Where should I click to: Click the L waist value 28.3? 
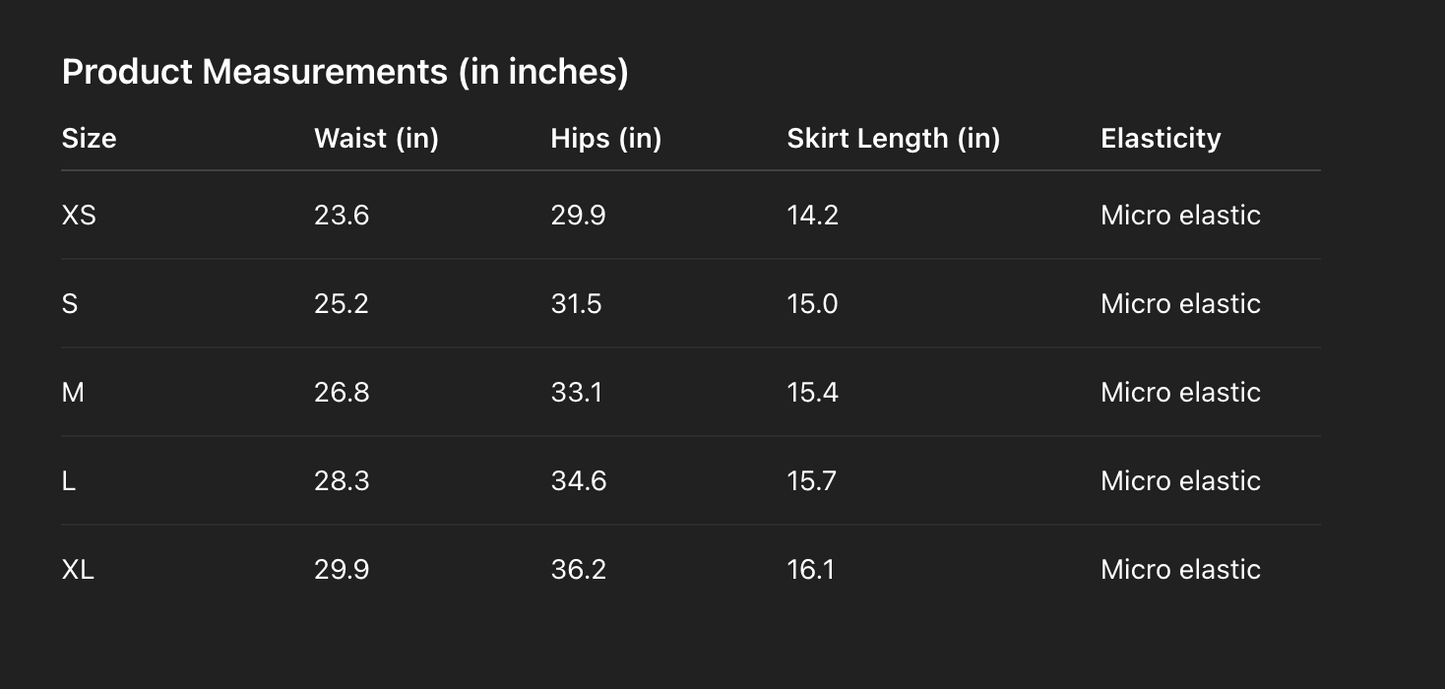coord(341,481)
